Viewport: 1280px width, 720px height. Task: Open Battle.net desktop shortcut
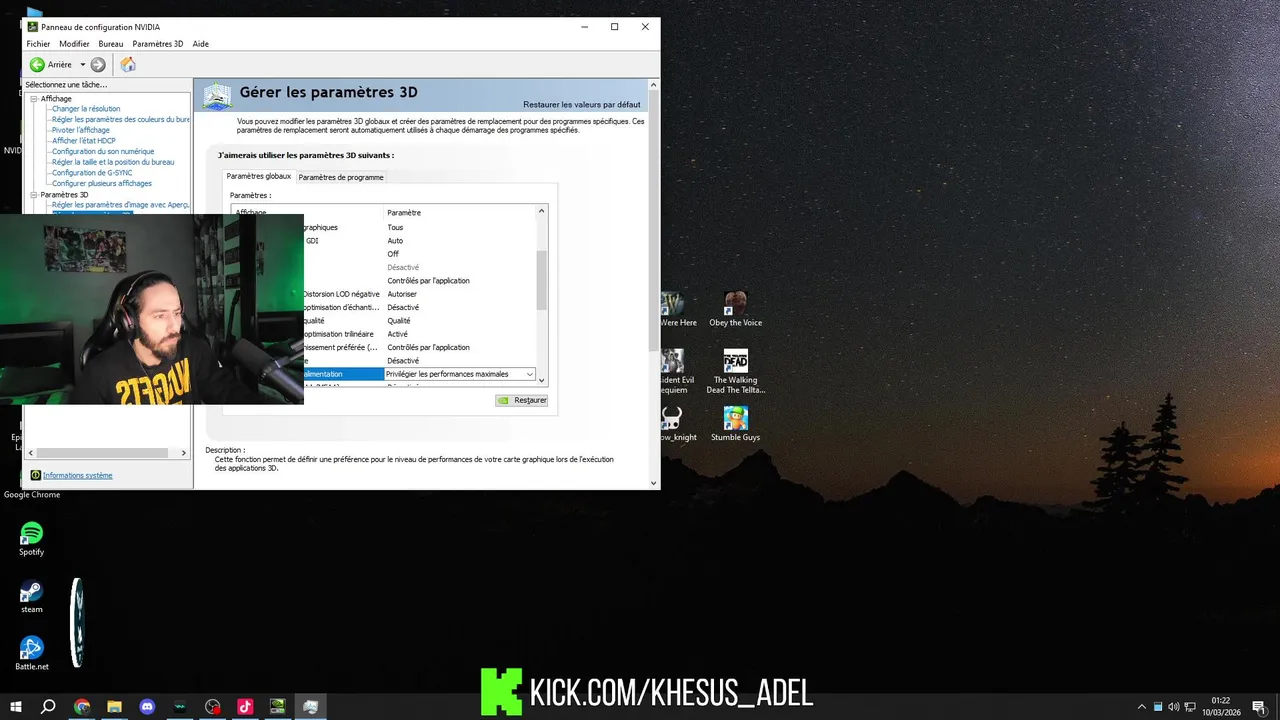pos(32,654)
